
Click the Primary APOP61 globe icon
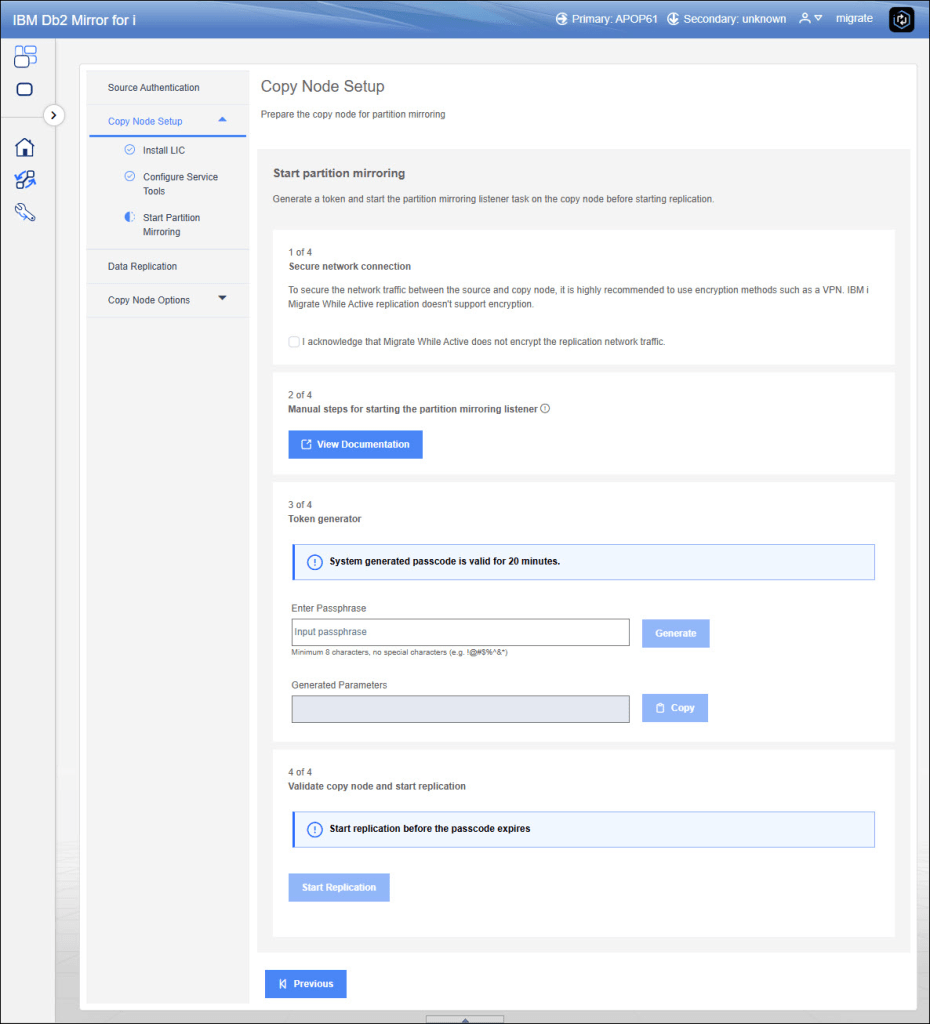[562, 19]
